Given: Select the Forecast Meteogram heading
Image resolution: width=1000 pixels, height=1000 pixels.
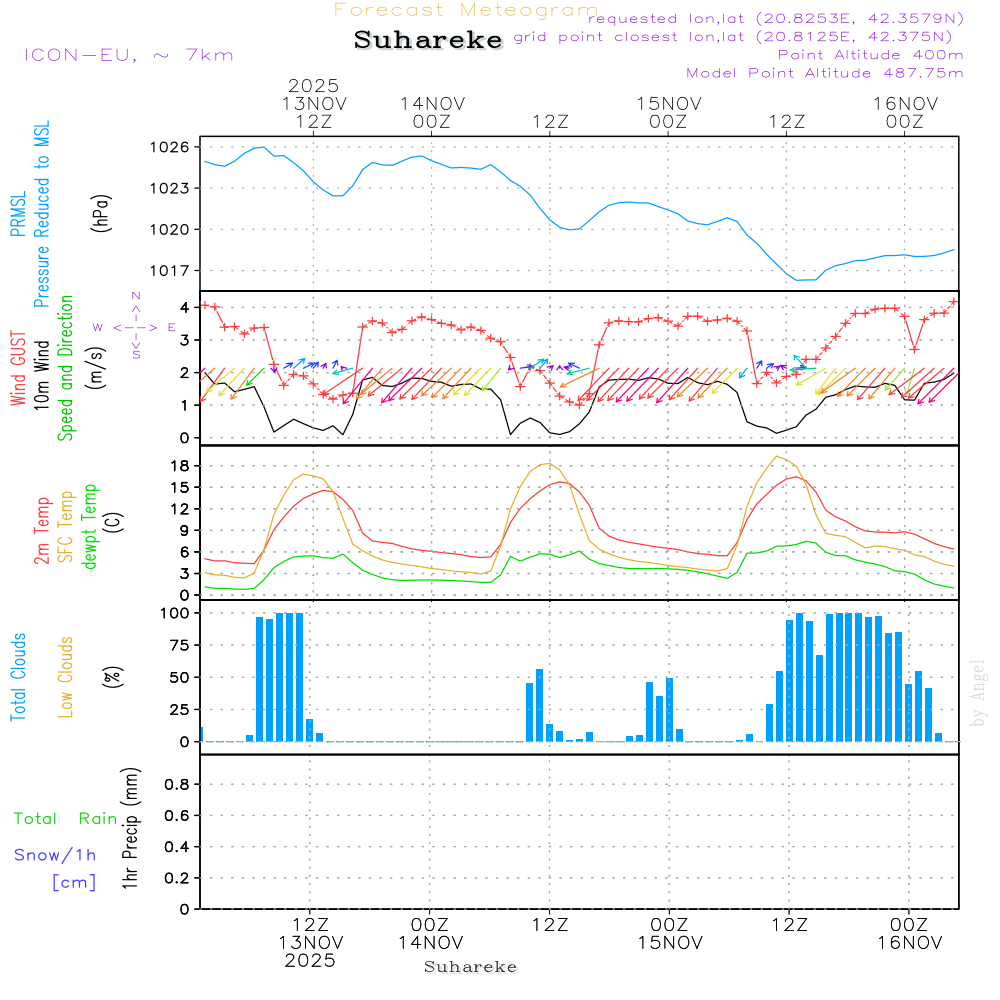Looking at the screenshot, I should coord(465,10).
